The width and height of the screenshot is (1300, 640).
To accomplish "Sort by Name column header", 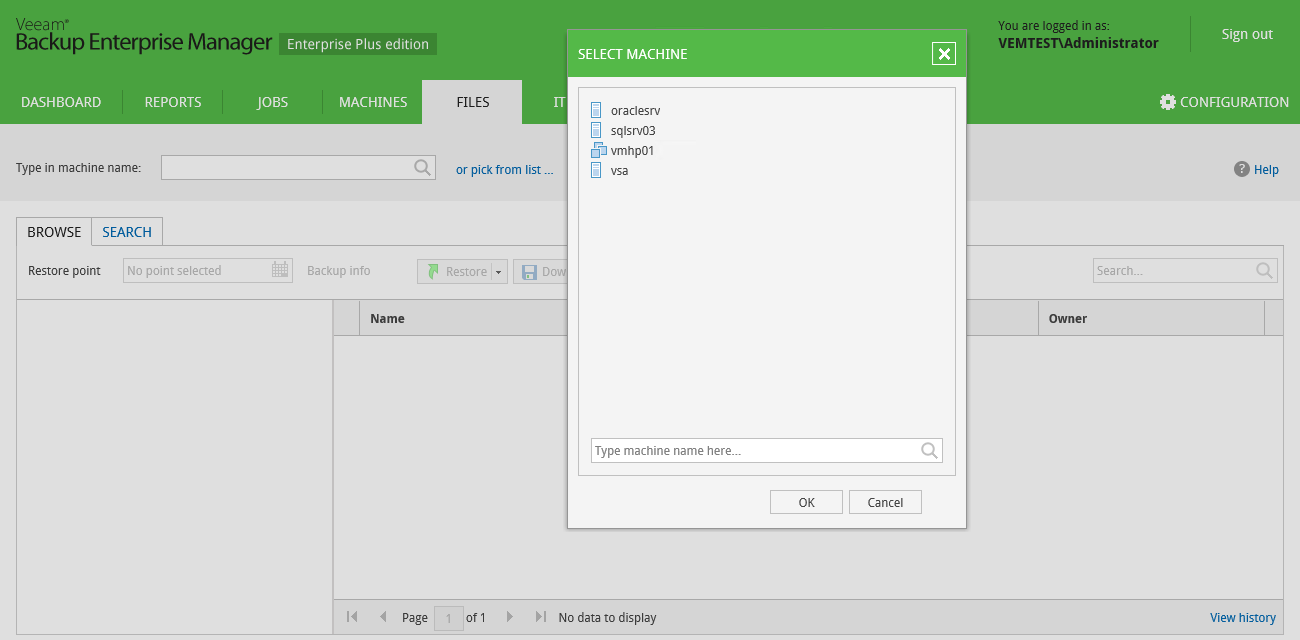I will point(387,319).
